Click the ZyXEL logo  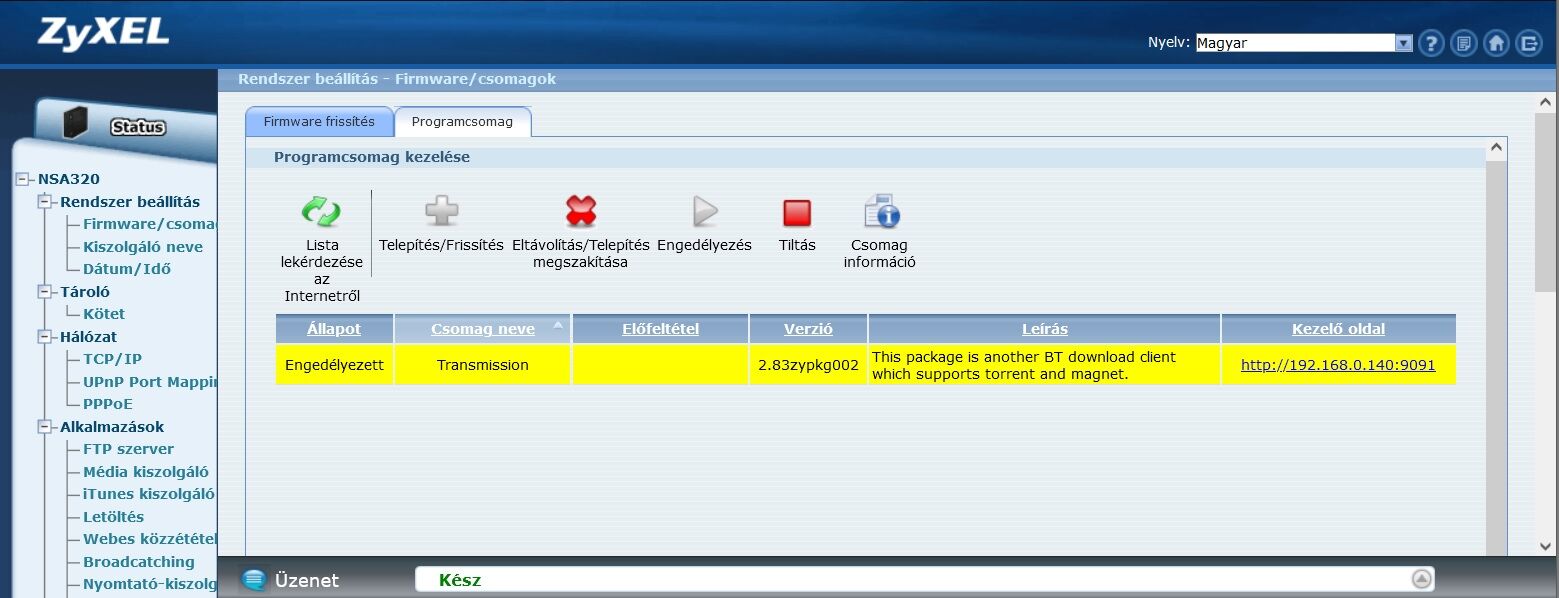tap(103, 33)
